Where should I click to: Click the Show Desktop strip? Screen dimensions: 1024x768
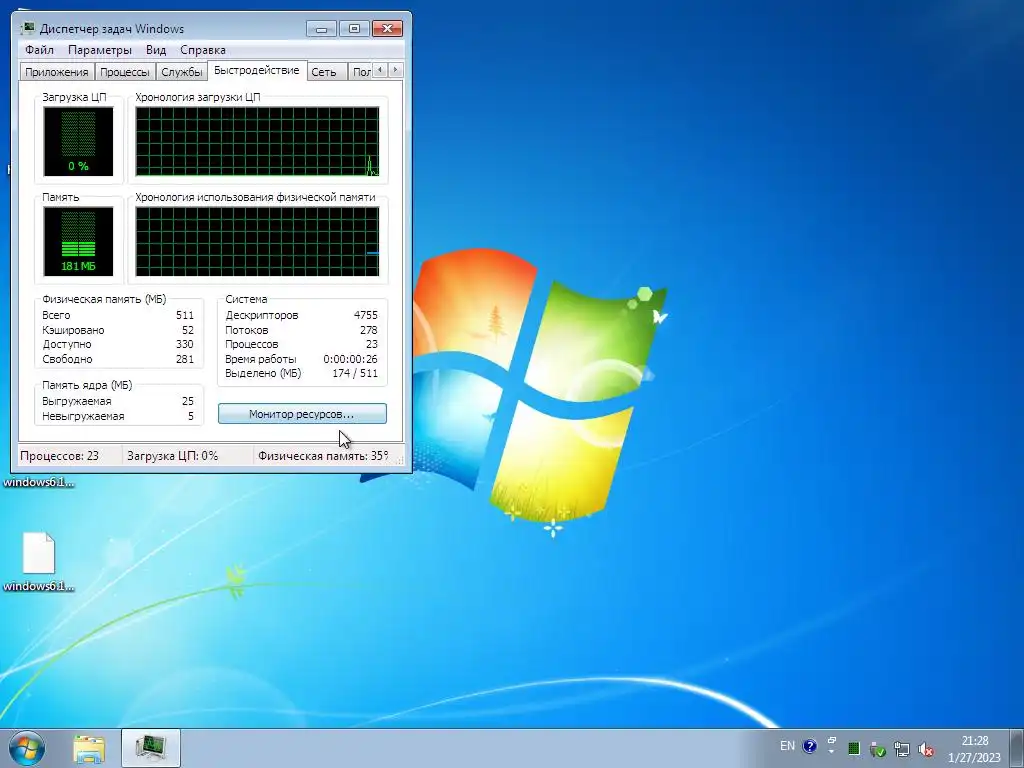point(1016,748)
